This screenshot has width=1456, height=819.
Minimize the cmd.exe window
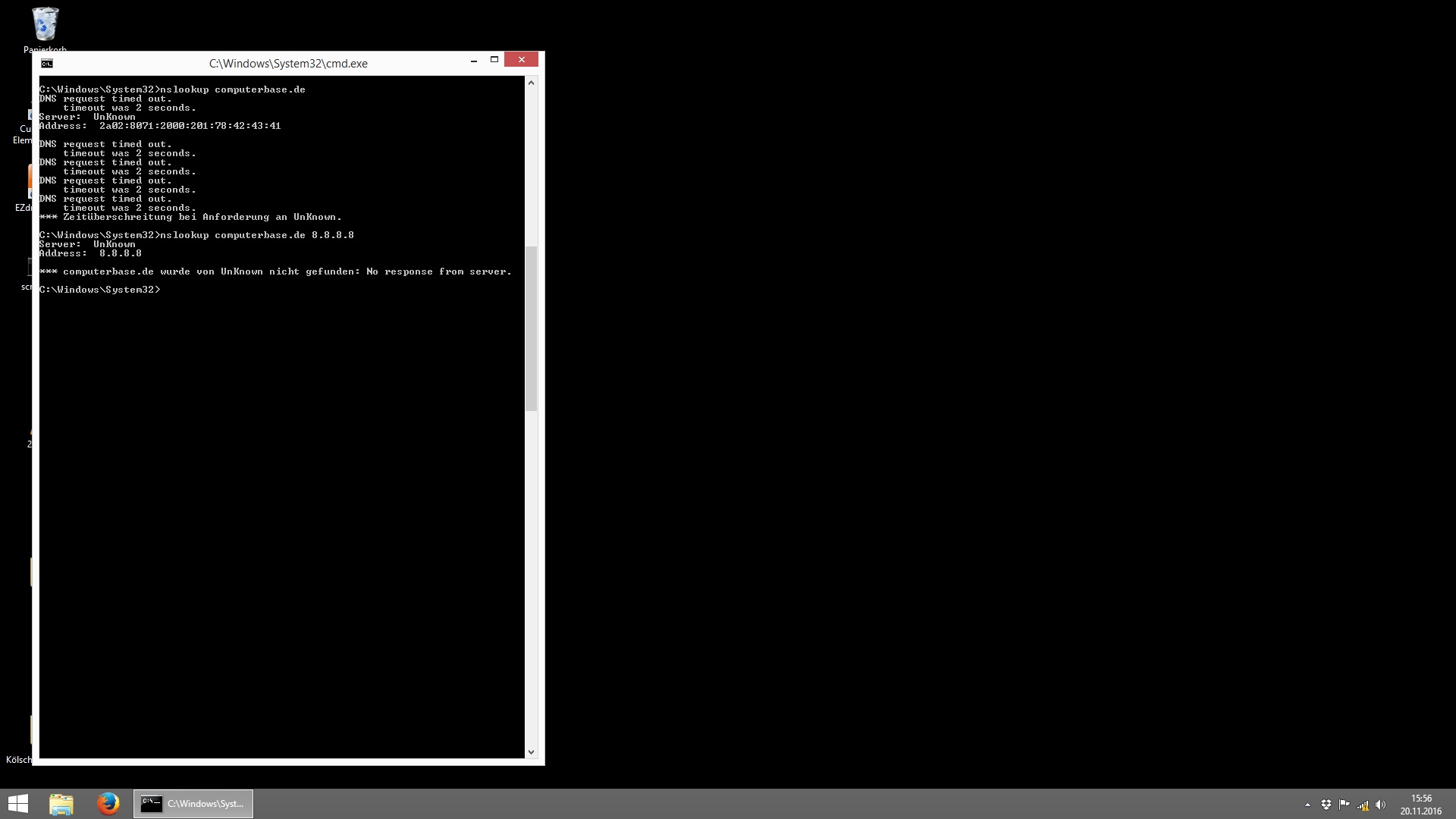pos(473,60)
